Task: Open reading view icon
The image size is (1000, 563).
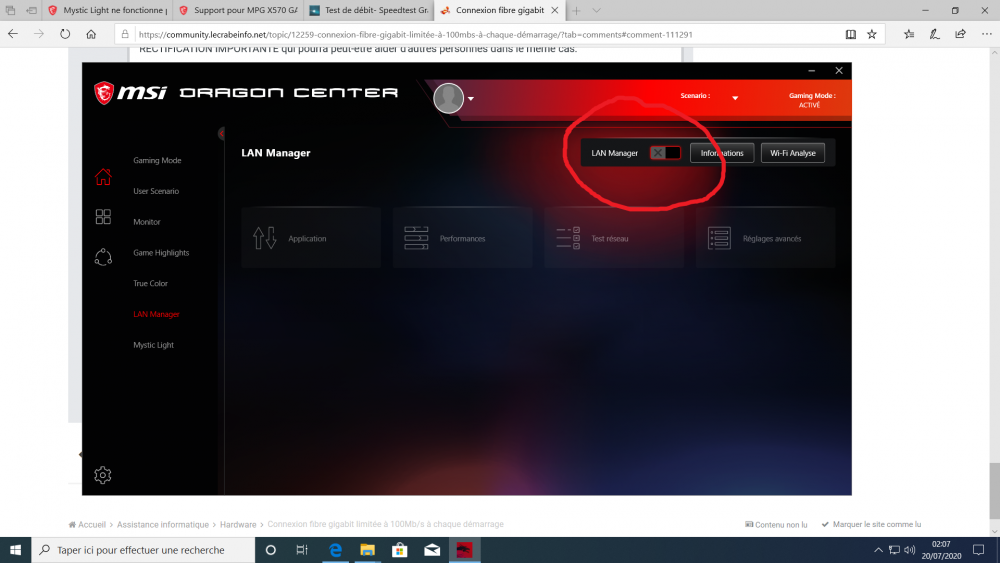Action: click(x=851, y=34)
